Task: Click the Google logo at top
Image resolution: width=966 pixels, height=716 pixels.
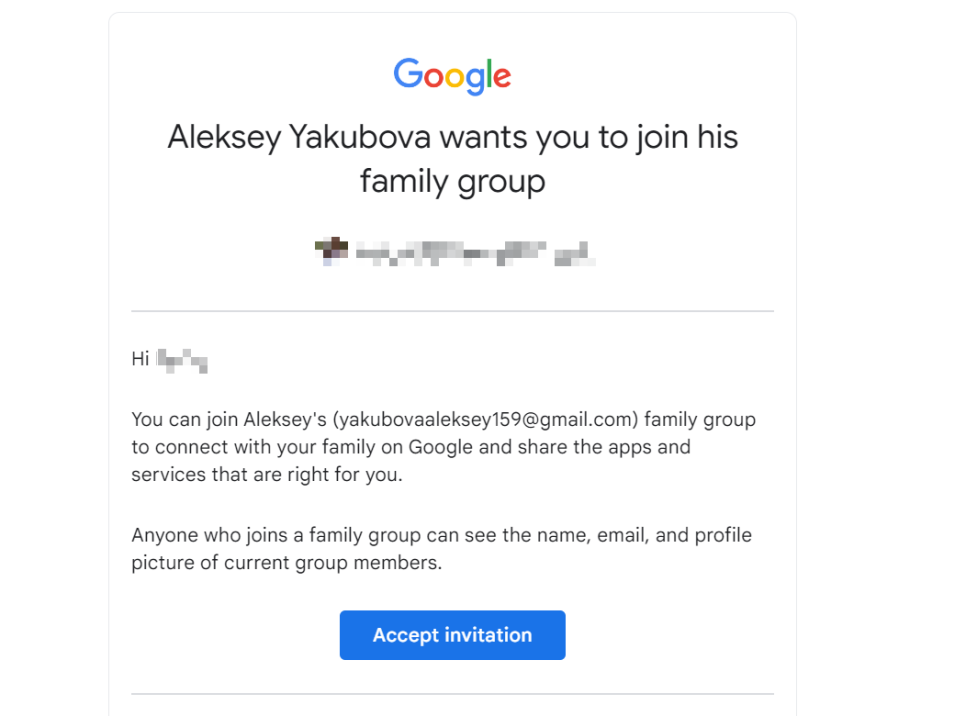Action: click(452, 76)
